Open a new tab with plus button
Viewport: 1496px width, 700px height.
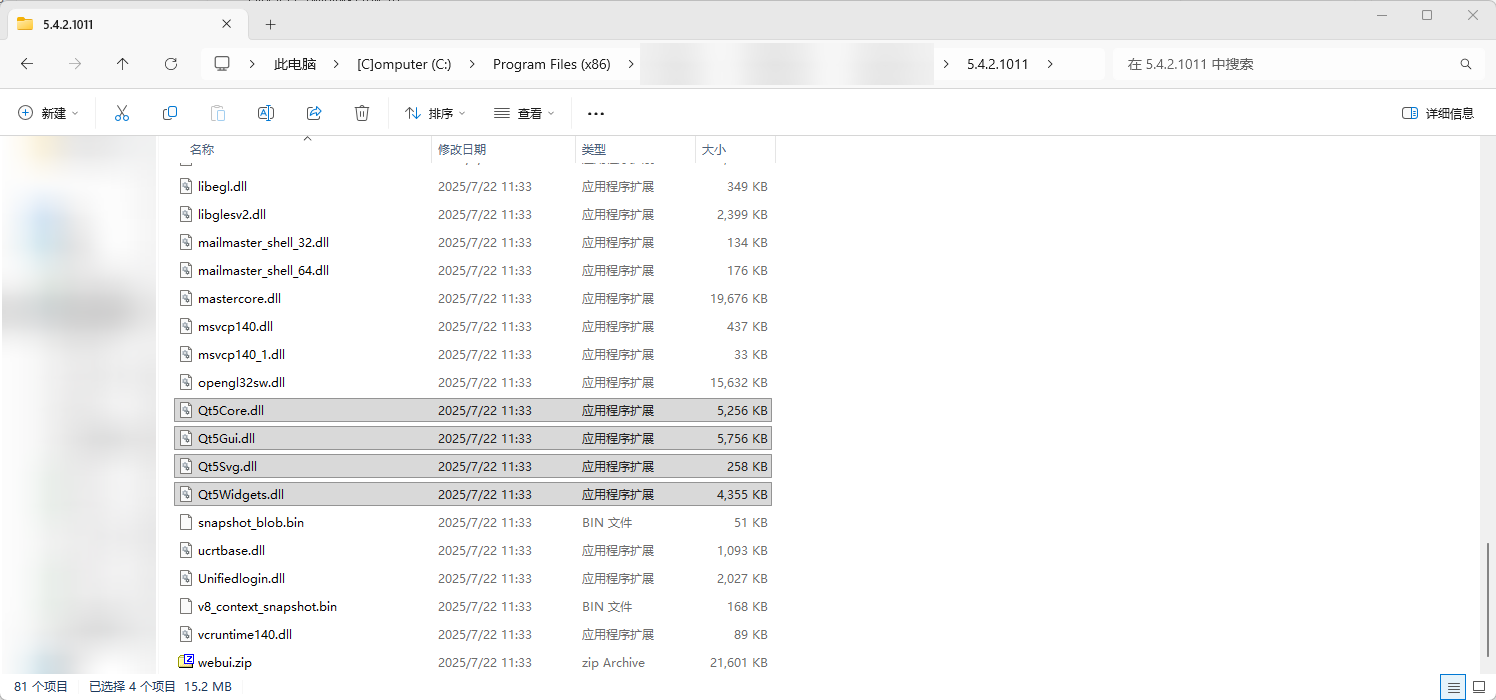pyautogui.click(x=270, y=24)
